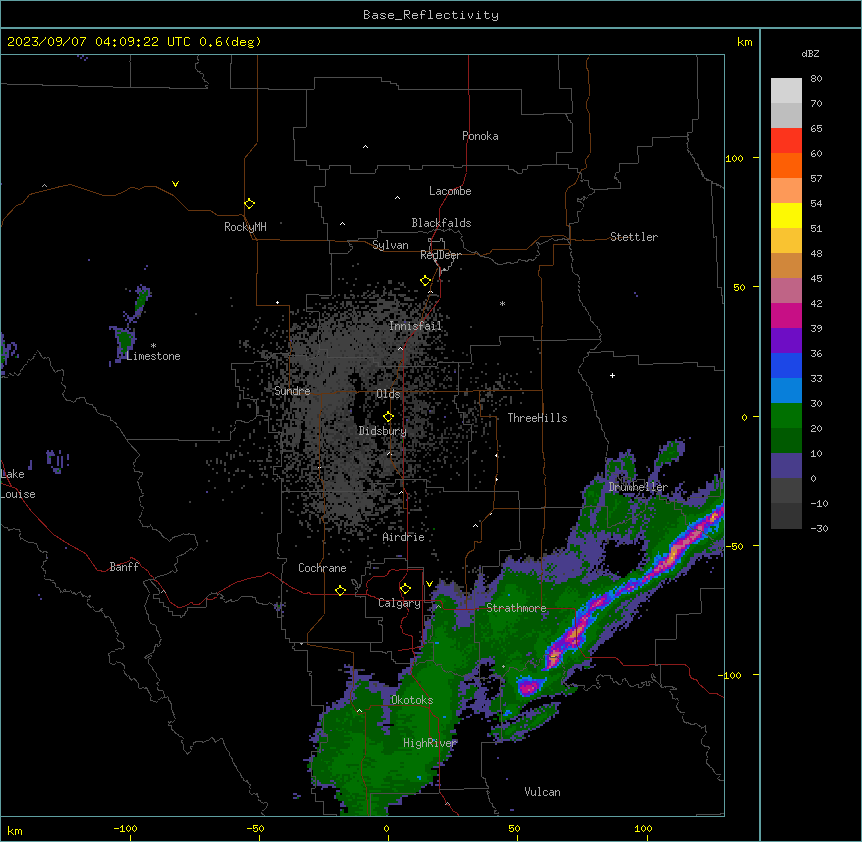Click the RockyMH label
The image size is (862, 842).
(245, 227)
